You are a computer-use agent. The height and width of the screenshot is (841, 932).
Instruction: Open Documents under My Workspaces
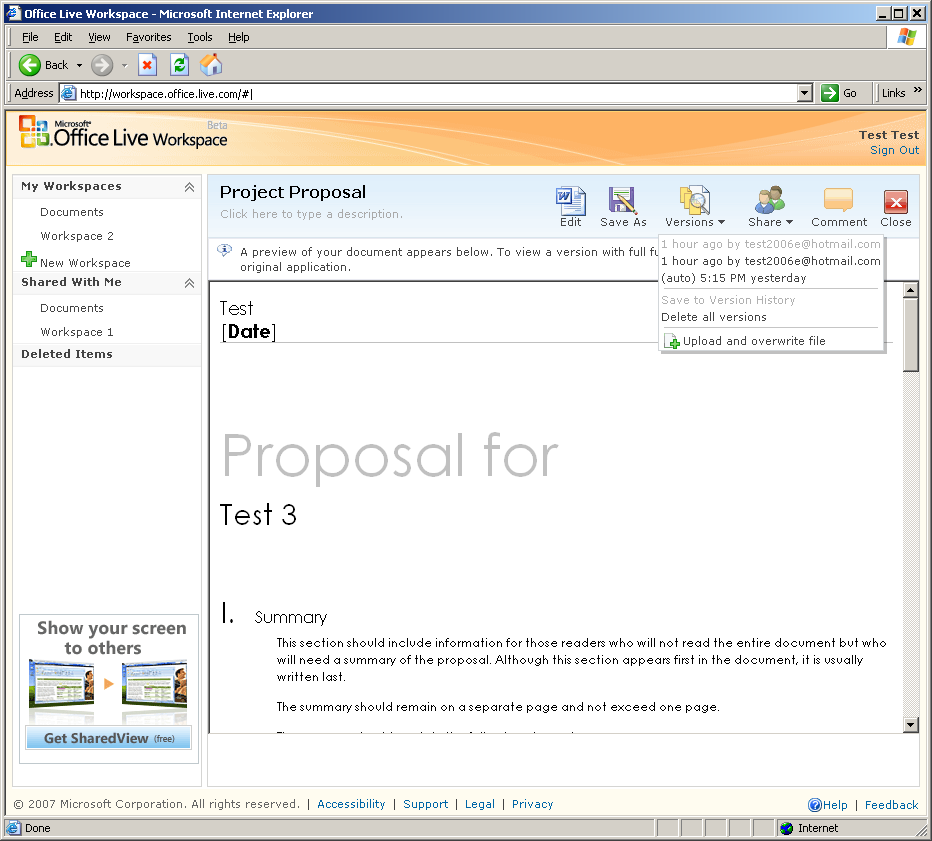point(72,212)
